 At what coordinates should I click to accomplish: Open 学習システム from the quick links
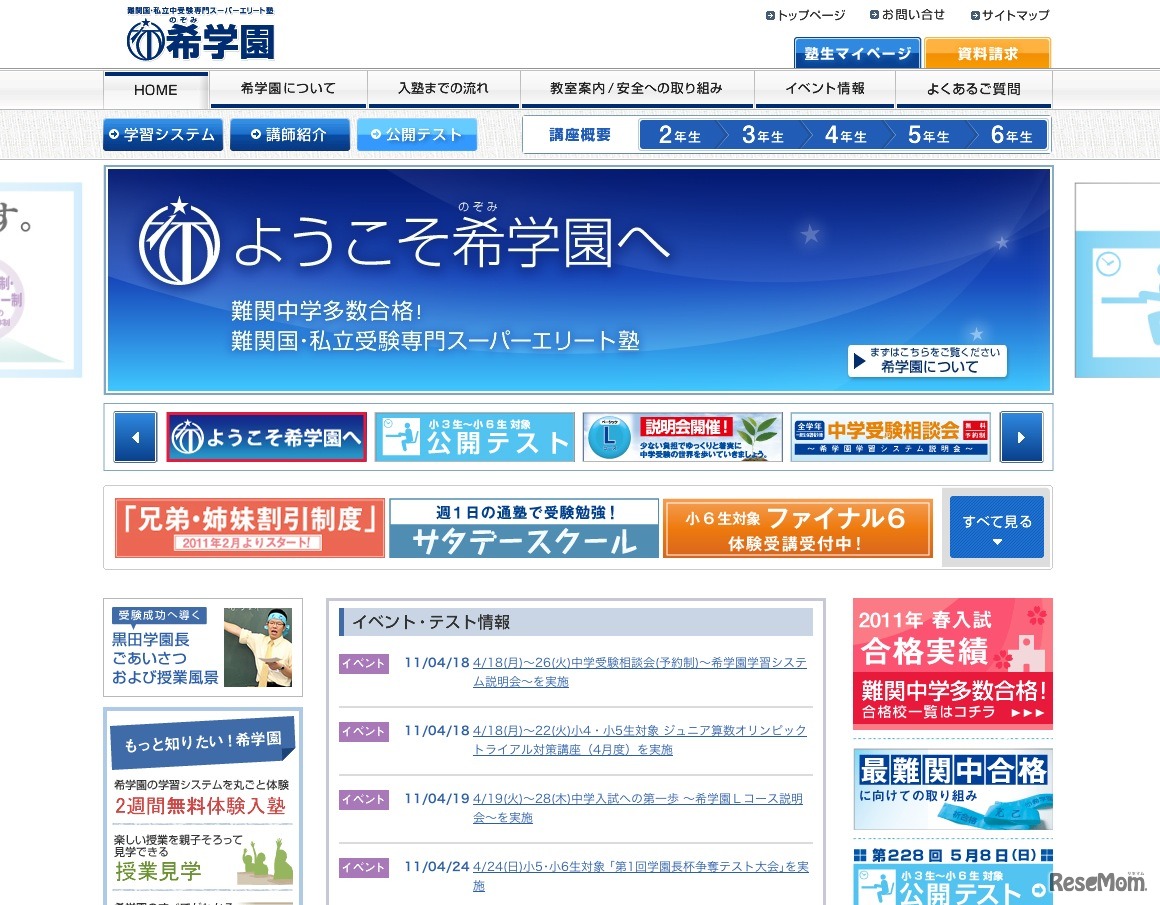click(x=162, y=134)
